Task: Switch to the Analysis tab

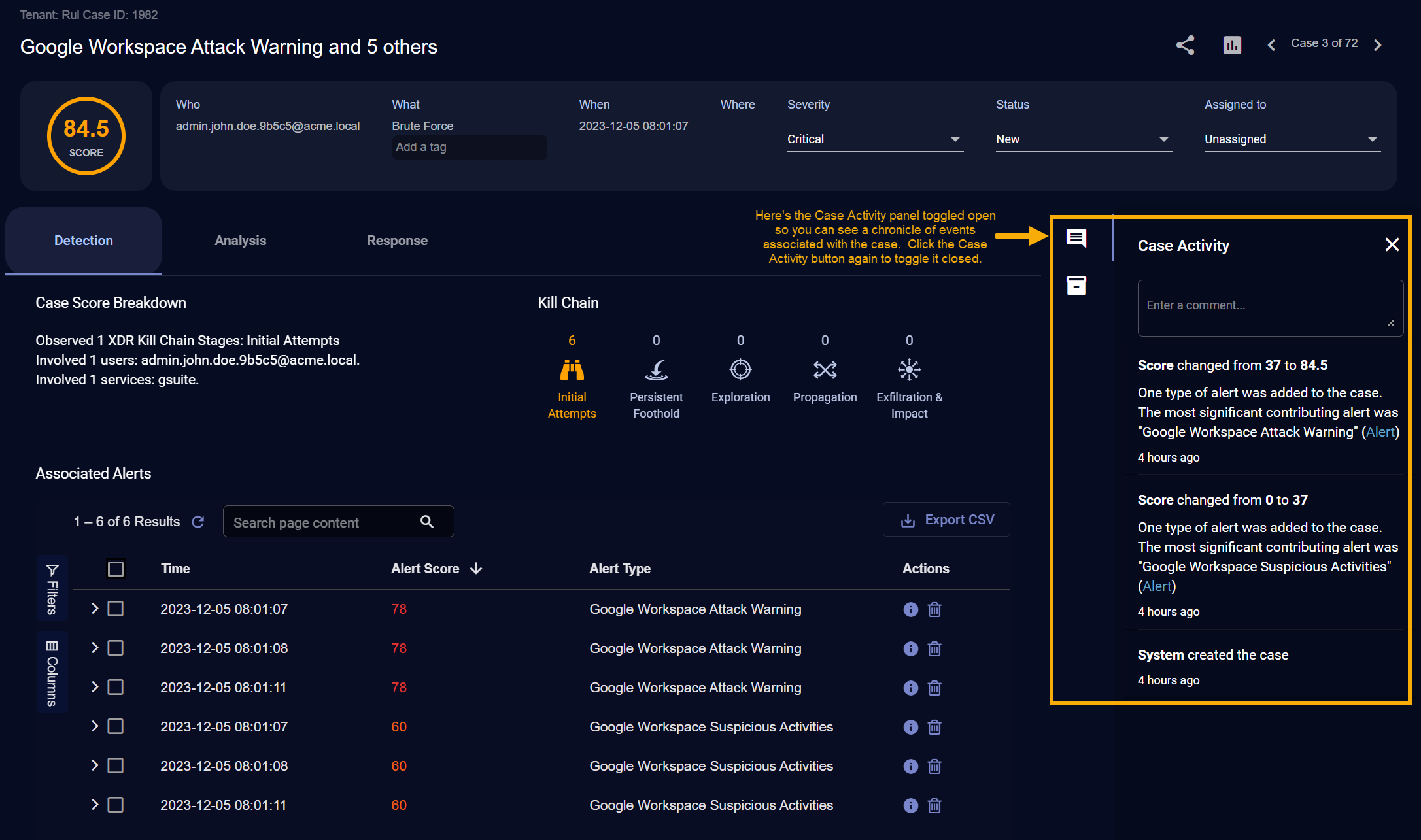Action: click(x=241, y=241)
